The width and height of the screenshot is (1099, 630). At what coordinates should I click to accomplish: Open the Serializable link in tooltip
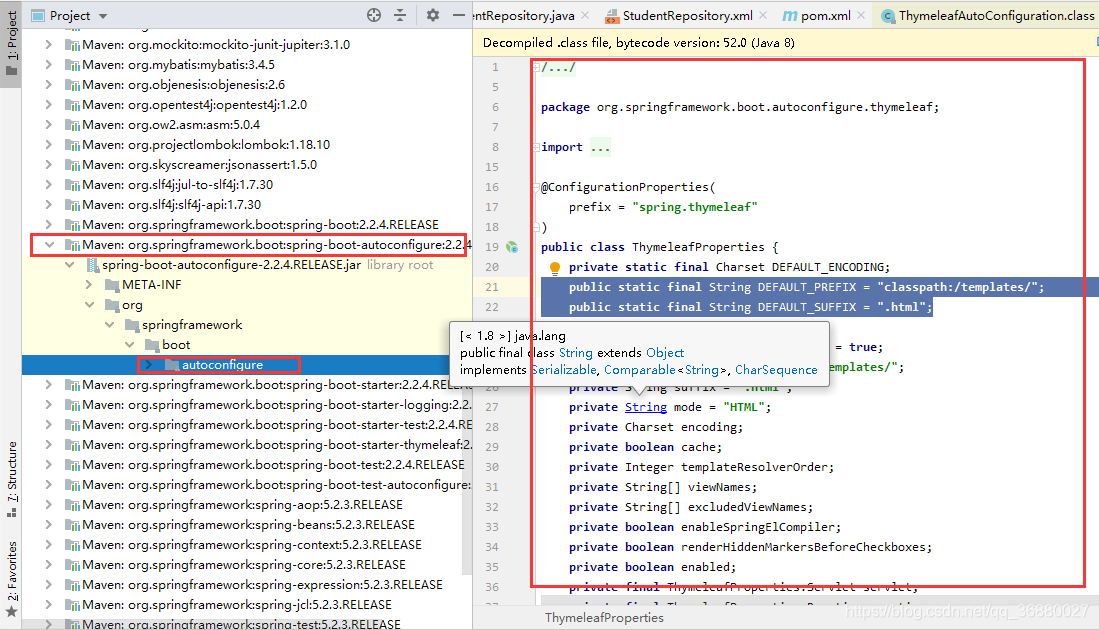pos(564,369)
